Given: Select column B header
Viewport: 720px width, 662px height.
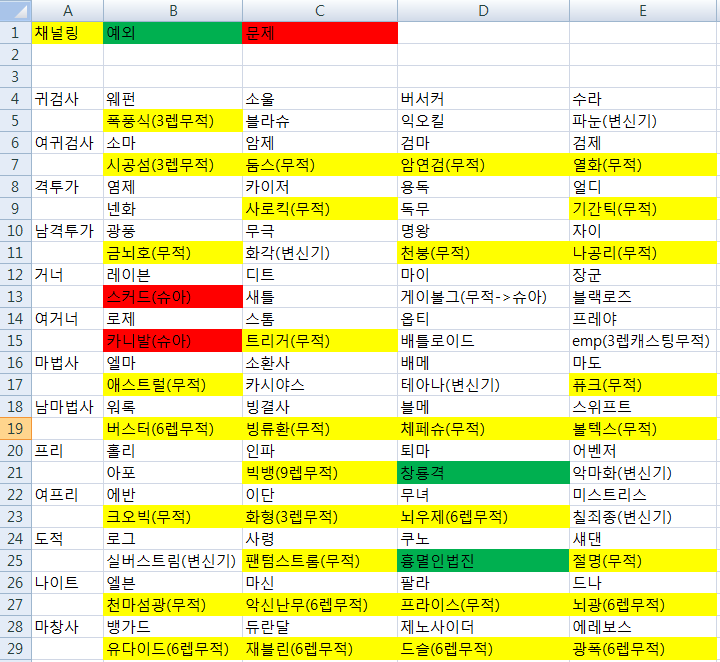Looking at the screenshot, I should pos(173,10).
